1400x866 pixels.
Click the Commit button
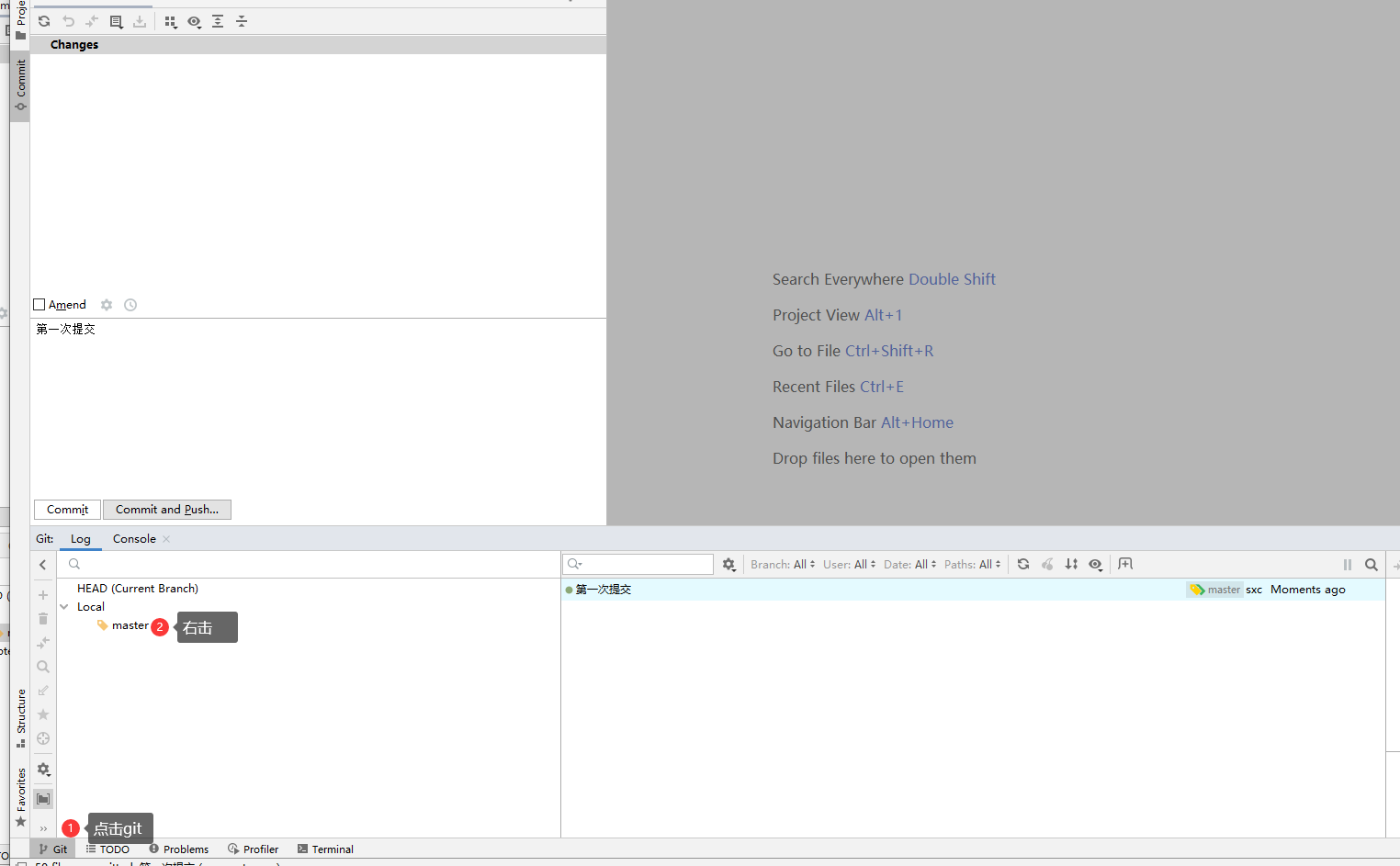pos(67,510)
